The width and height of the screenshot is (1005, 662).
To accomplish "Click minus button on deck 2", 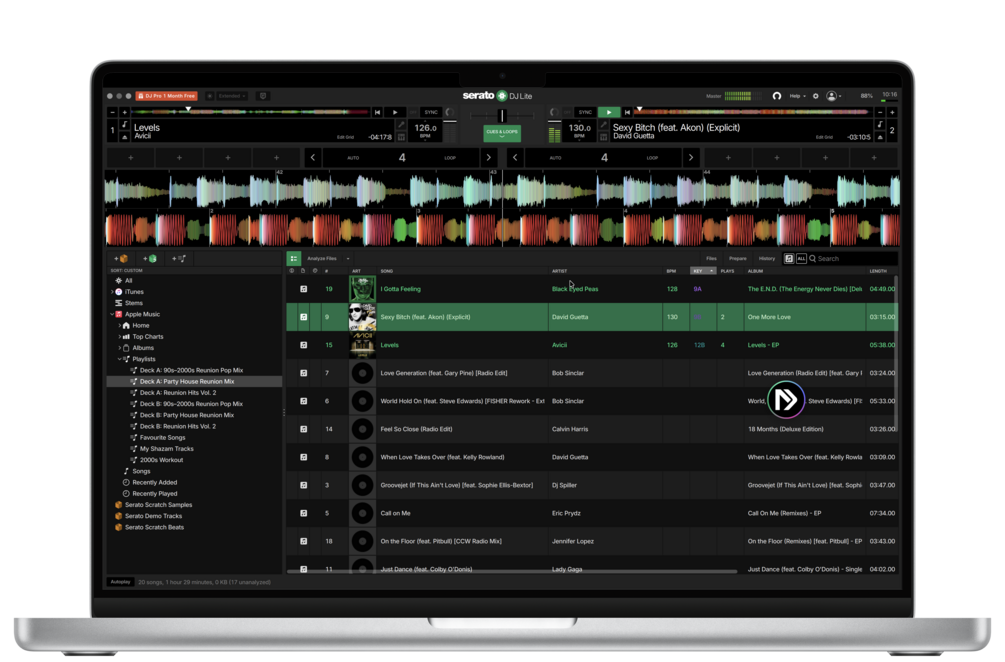I will click(880, 112).
